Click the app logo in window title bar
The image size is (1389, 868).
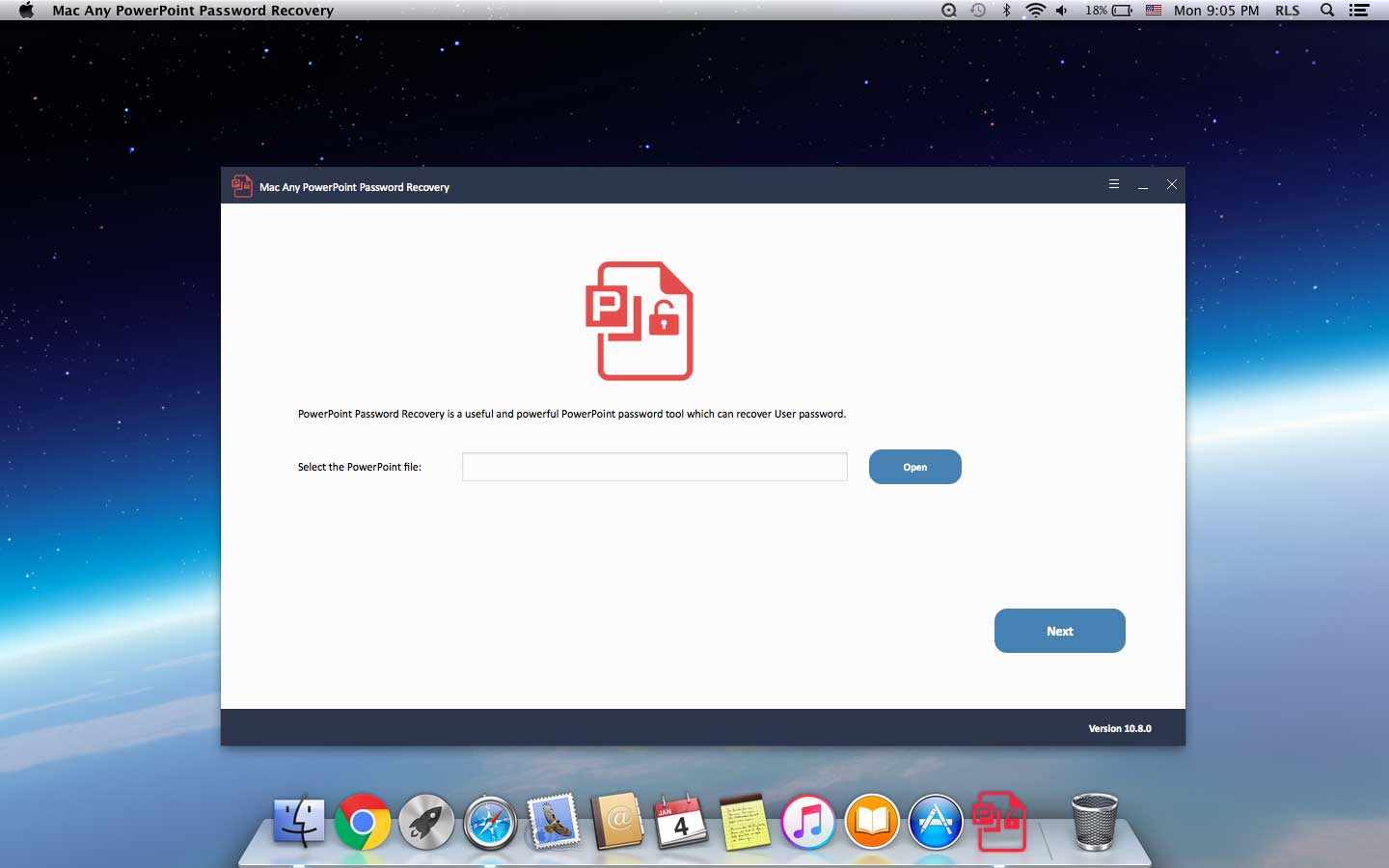tap(241, 186)
